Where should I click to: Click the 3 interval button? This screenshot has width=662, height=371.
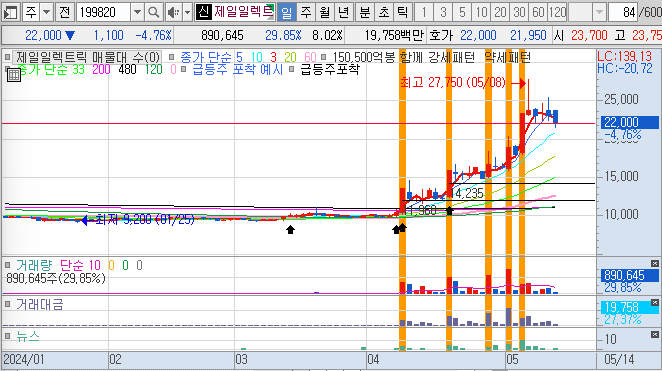443,12
